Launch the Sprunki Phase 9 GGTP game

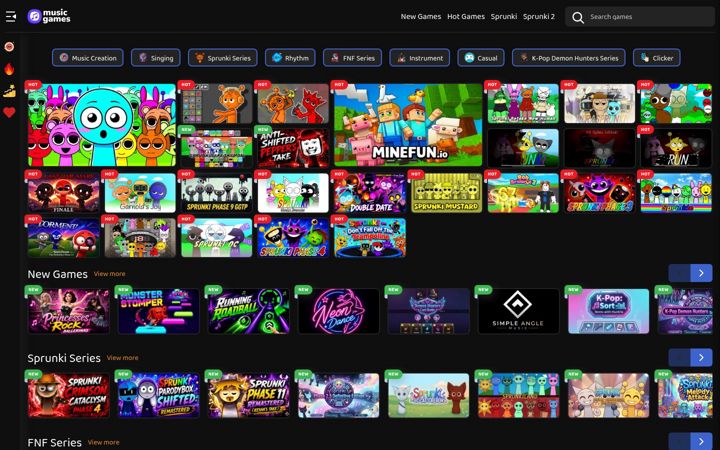point(217,192)
